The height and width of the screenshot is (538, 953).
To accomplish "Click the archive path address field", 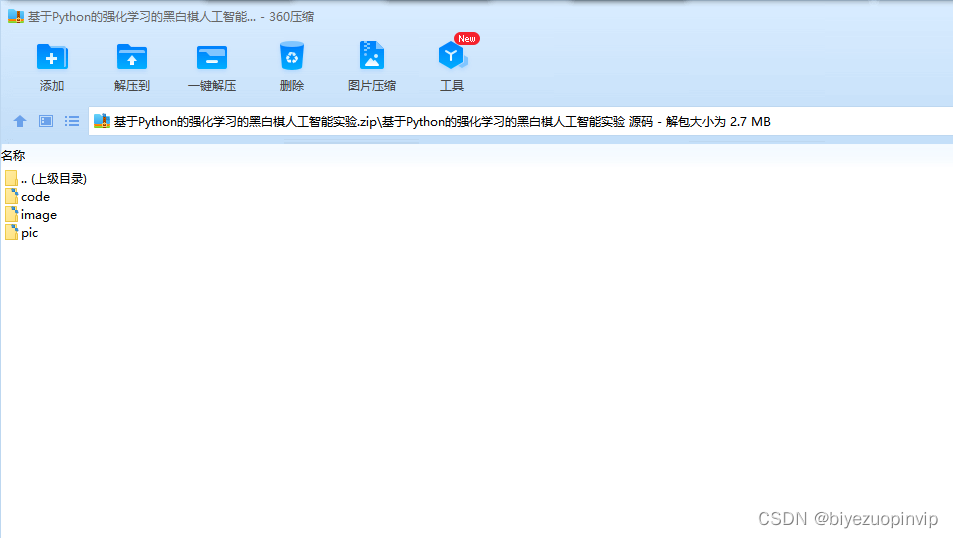I will 521,122.
